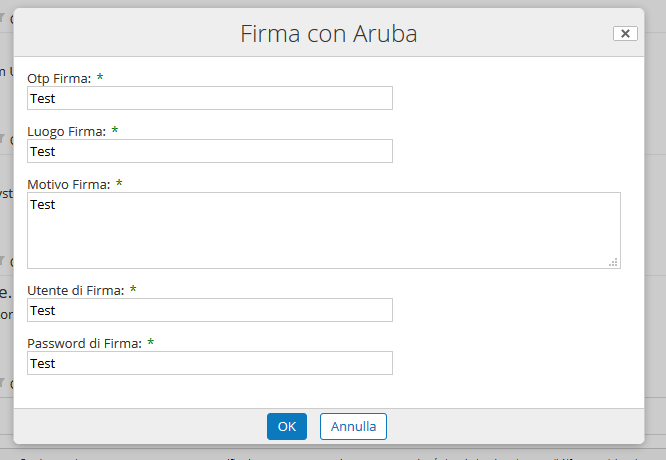Image resolution: width=666 pixels, height=460 pixels.
Task: Select the Utente di Firma field
Action: (210, 310)
